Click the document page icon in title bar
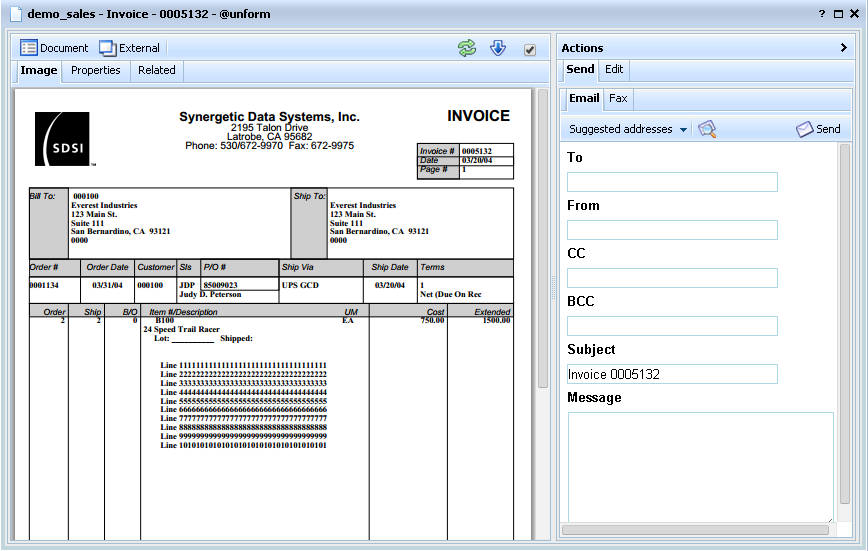Image resolution: width=868 pixels, height=551 pixels. (x=15, y=14)
